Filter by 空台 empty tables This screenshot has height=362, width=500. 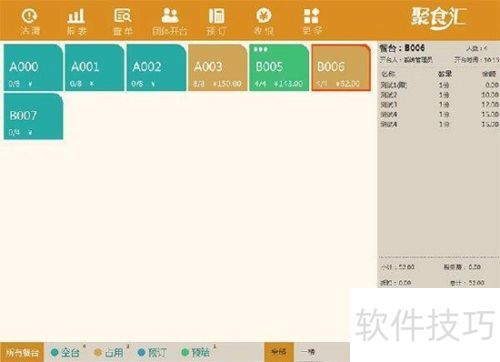click(66, 352)
